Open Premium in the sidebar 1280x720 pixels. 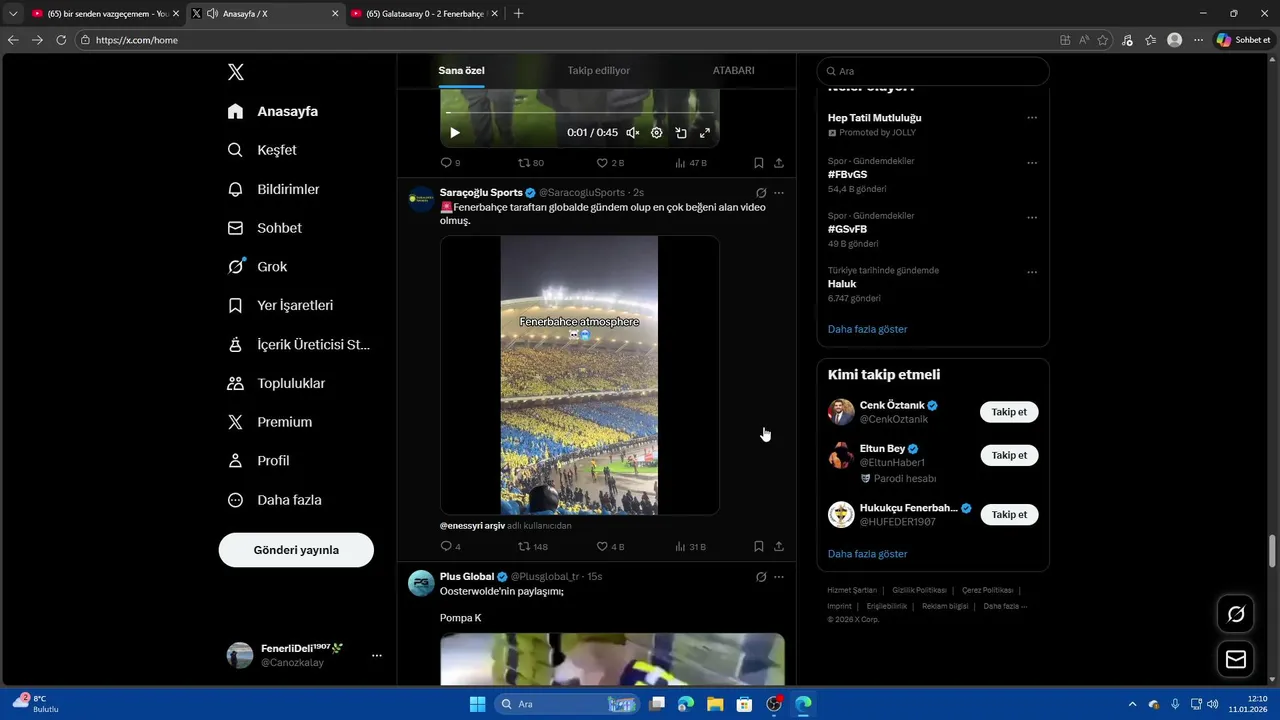tap(269, 422)
